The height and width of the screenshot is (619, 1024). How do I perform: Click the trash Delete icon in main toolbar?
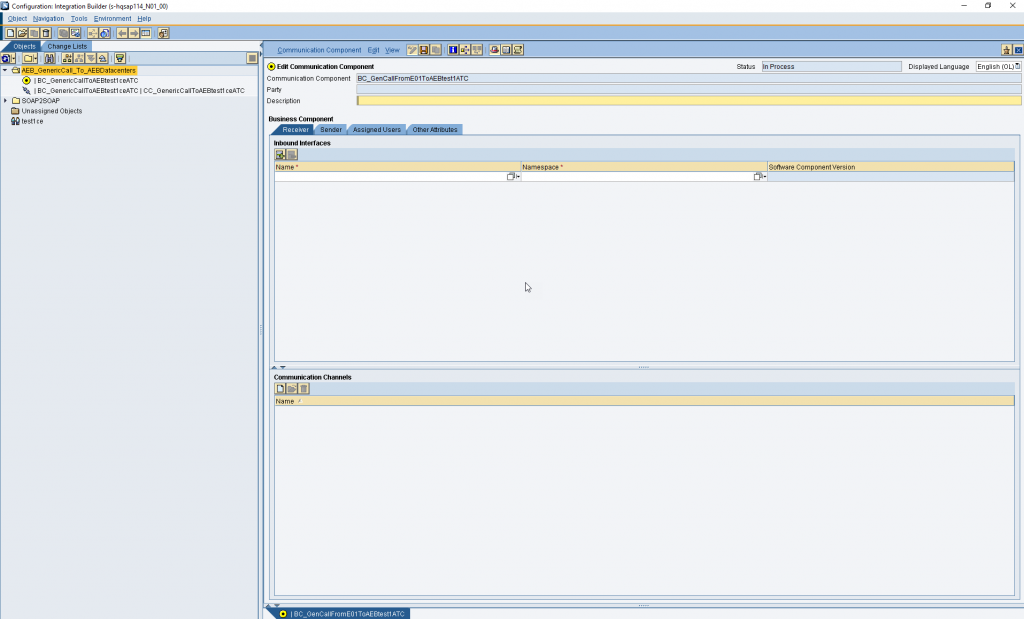coord(46,33)
